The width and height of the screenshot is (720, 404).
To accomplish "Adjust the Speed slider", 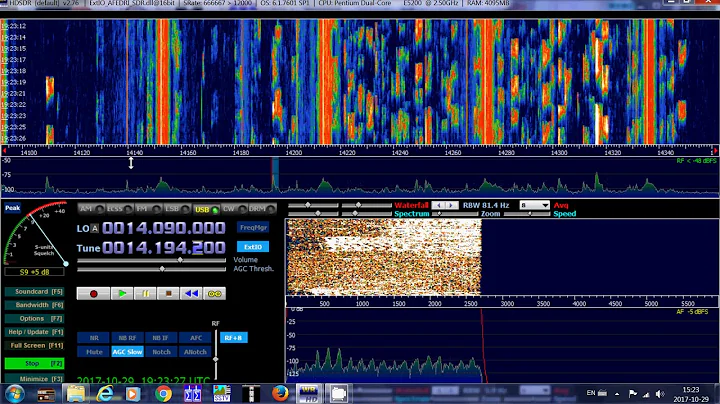I will click(x=527, y=214).
